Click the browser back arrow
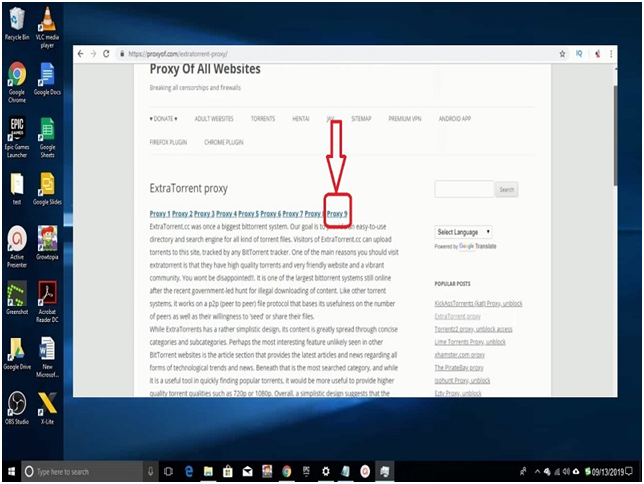644x484 pixels. (80, 54)
